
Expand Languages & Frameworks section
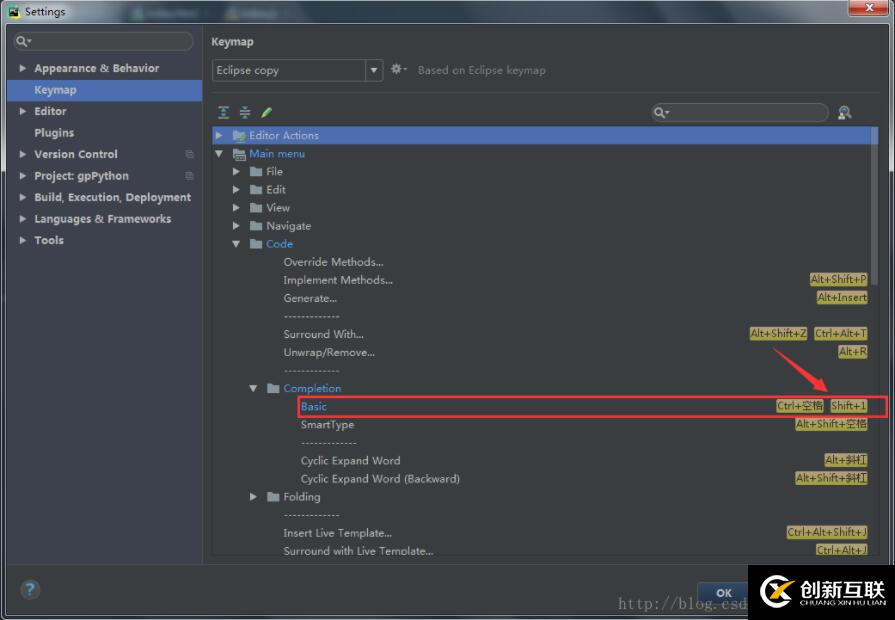tap(23, 219)
